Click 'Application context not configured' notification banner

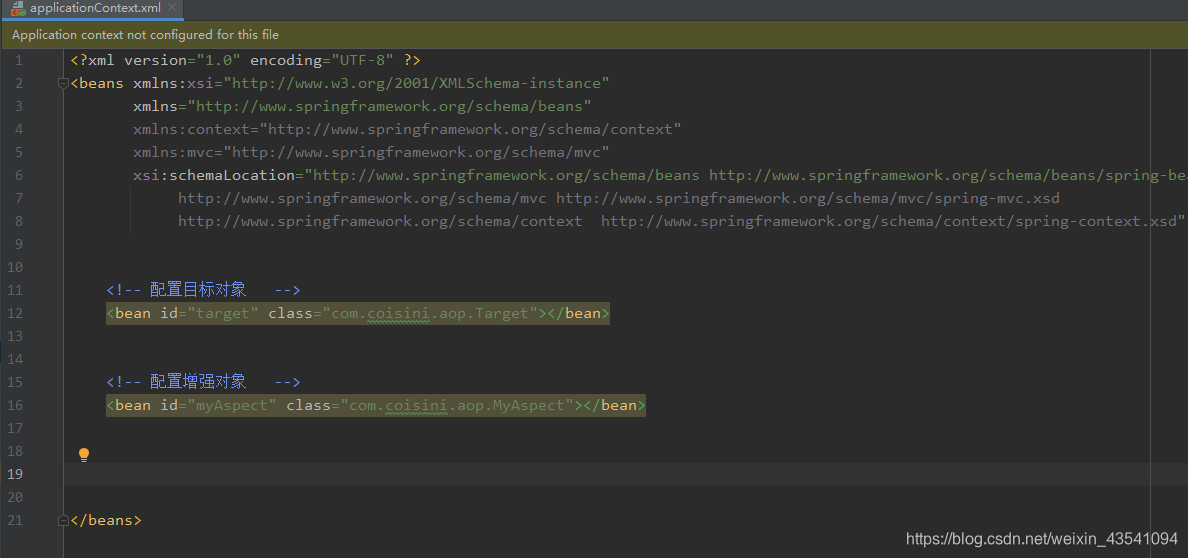coord(594,35)
